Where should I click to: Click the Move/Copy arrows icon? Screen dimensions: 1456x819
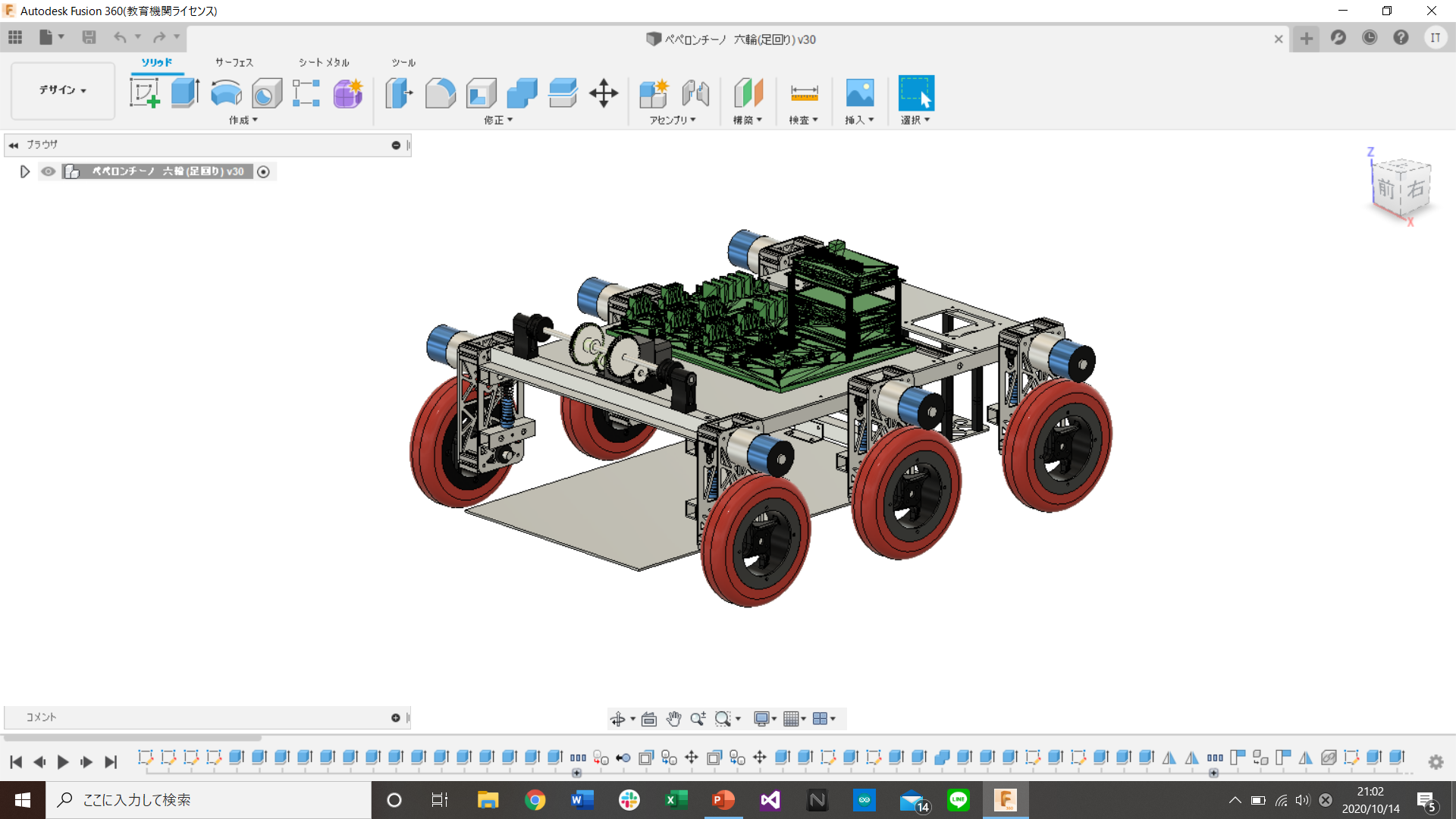coord(604,93)
